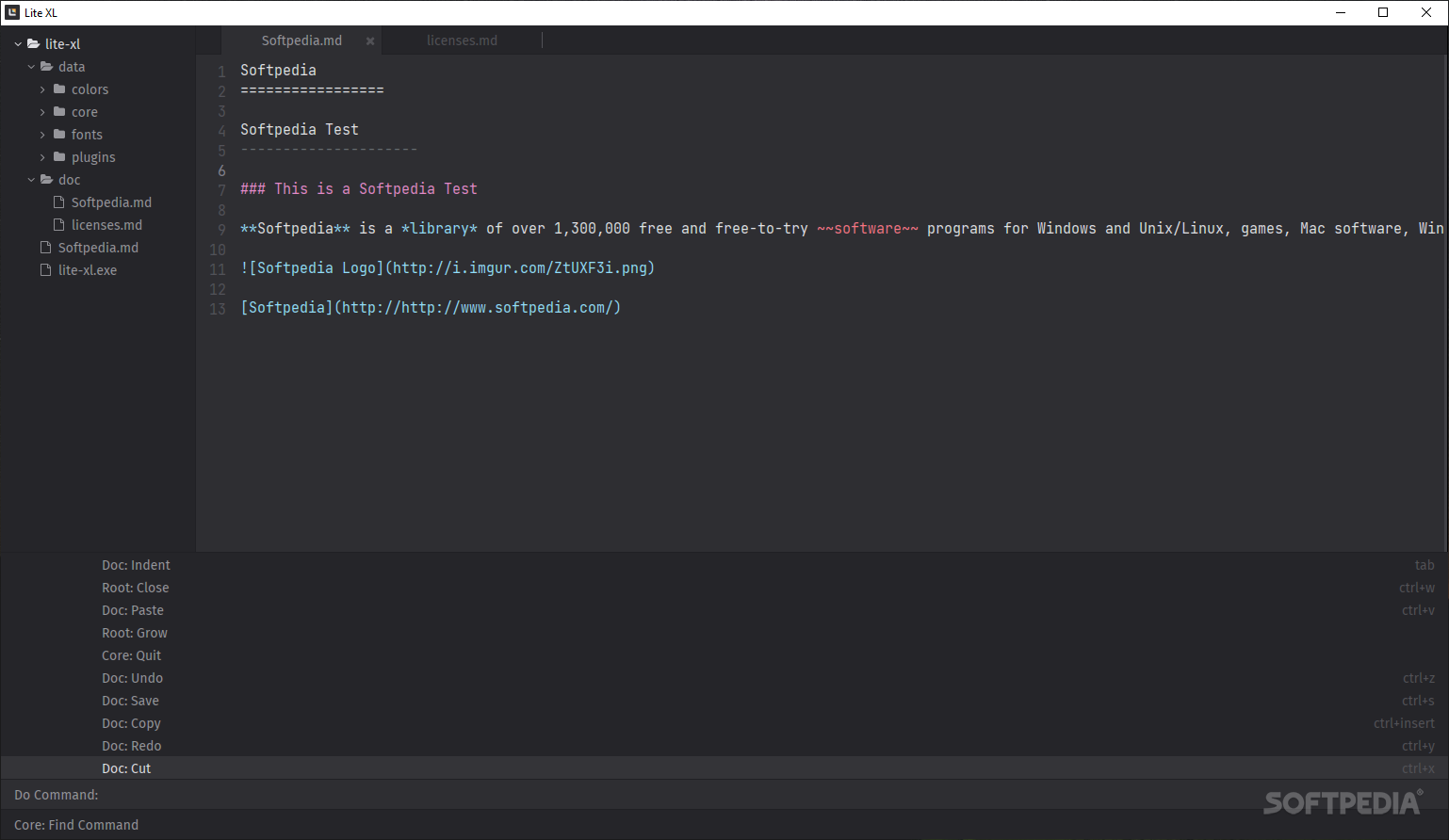1449x840 pixels.
Task: Open the lite-xl.exe file name in the tree
Action: (88, 270)
